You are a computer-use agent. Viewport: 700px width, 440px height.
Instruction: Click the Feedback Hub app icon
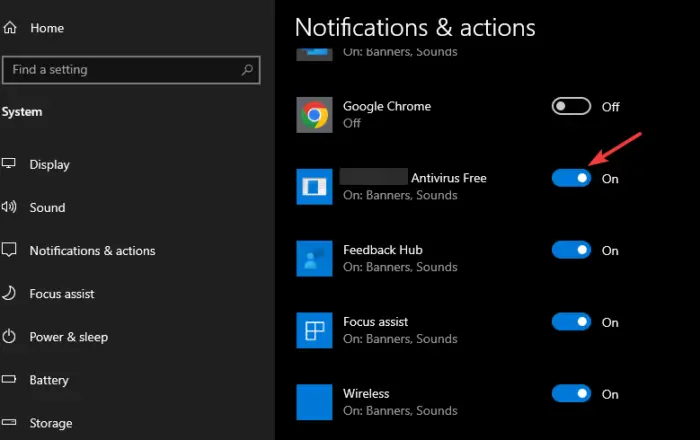coord(314,258)
